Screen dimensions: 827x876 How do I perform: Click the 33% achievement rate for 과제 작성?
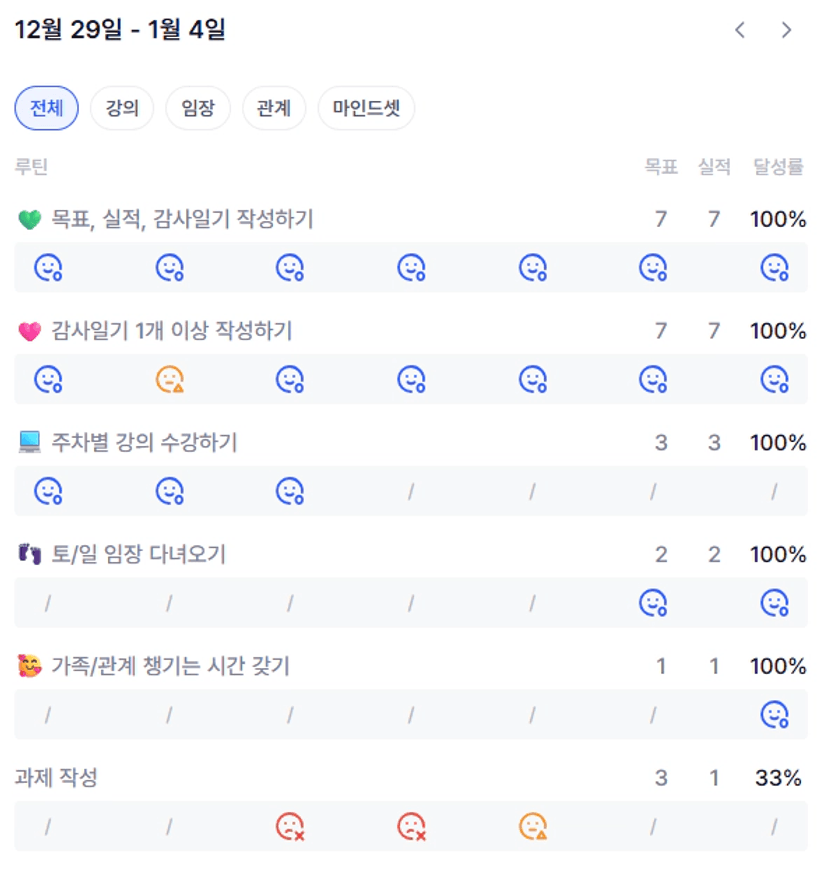[x=778, y=777]
